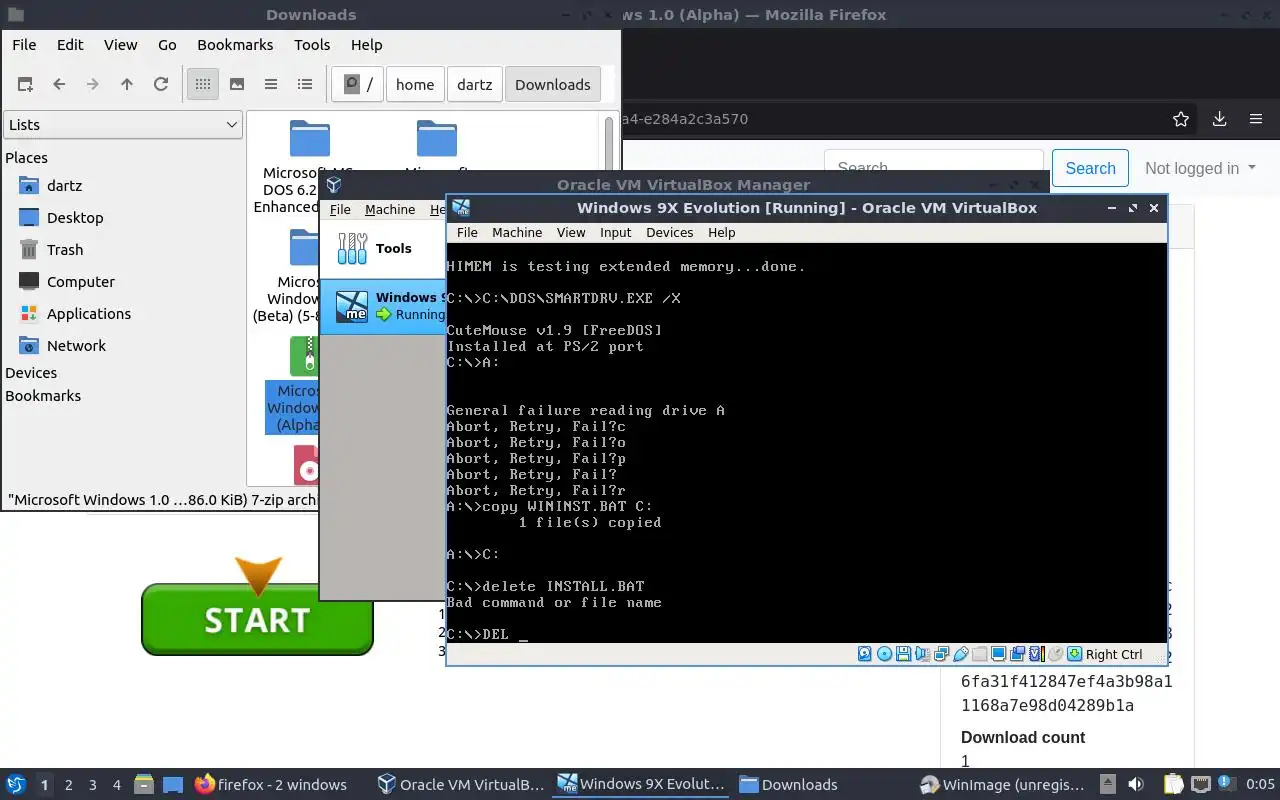This screenshot has width=1280, height=800.
Task: Click the root path button in file manager
Action: pos(358,85)
